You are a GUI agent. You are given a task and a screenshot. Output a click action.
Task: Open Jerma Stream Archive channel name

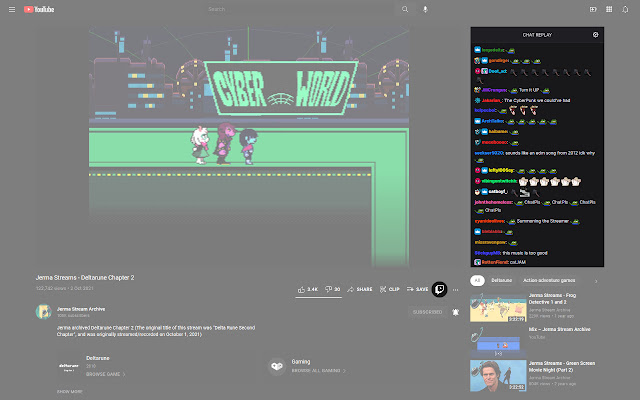coord(81,309)
